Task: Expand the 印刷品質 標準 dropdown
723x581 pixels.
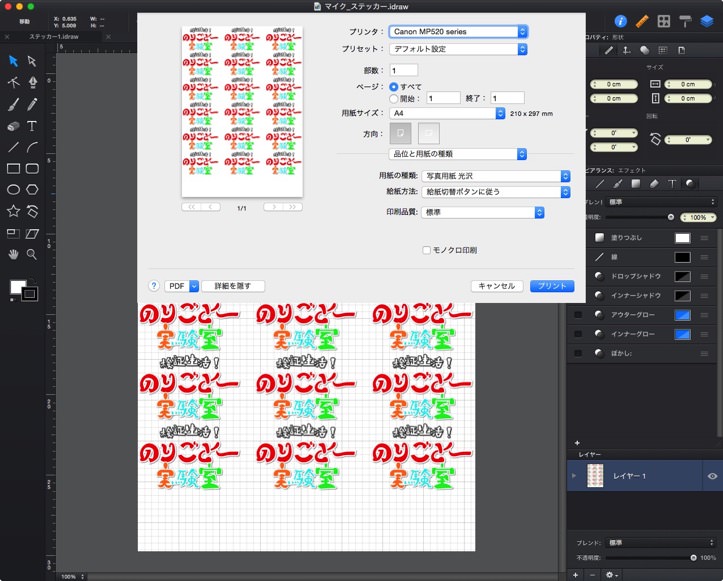Action: coord(482,212)
